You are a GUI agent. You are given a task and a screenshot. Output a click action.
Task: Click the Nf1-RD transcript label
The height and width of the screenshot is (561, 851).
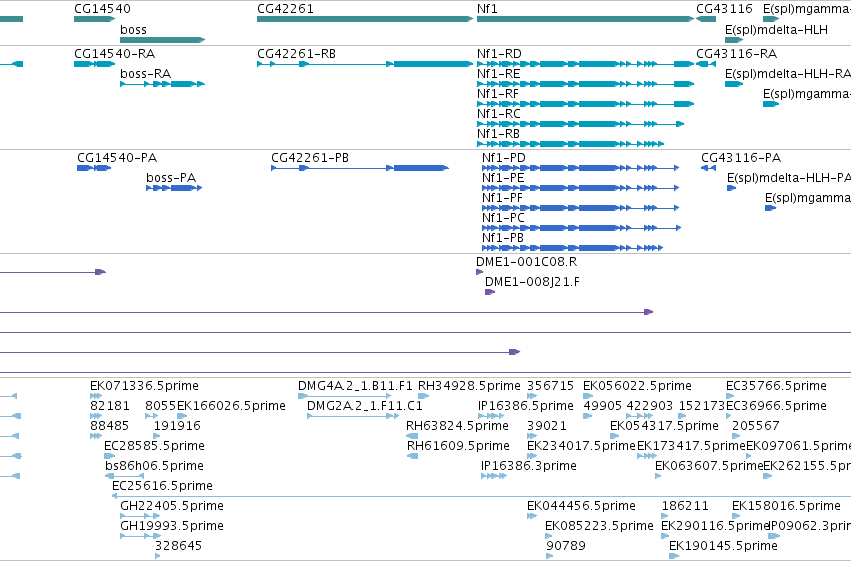[x=499, y=54]
